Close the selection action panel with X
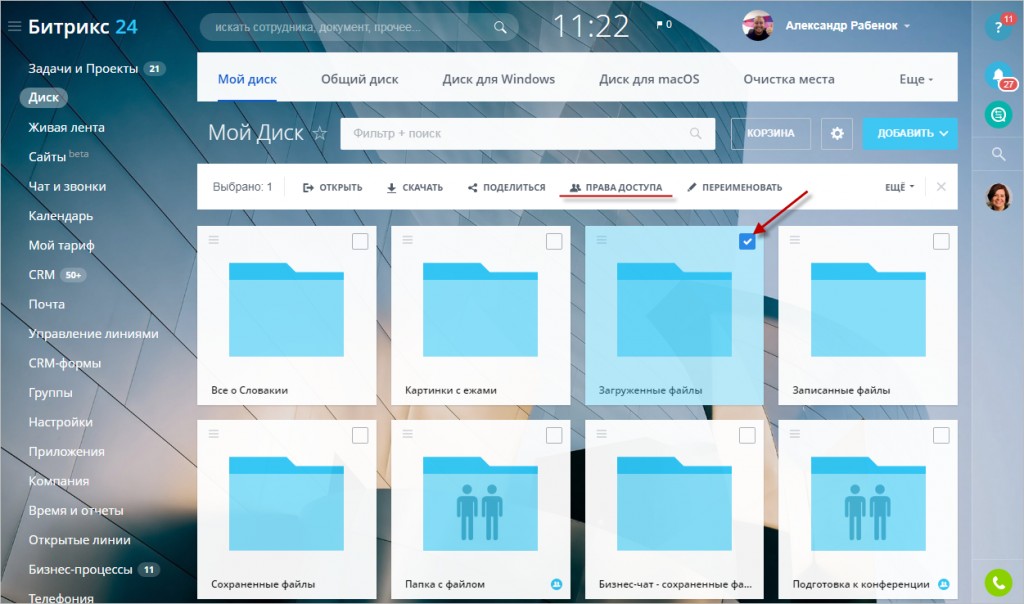The height and width of the screenshot is (604, 1024). coord(941,187)
